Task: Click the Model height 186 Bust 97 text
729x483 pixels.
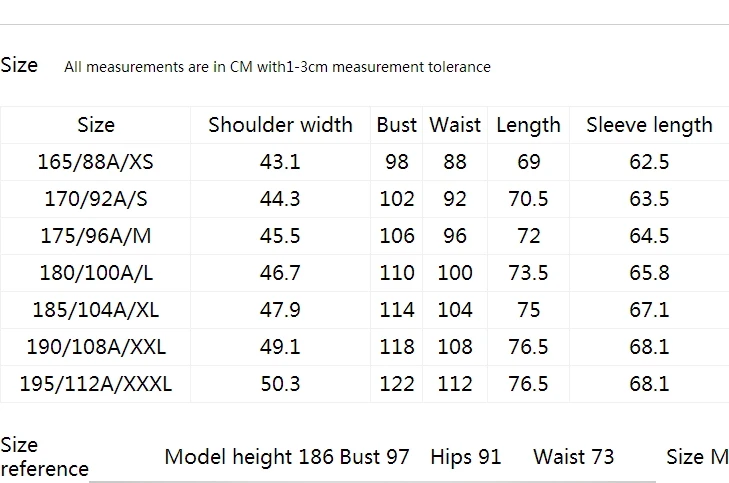Action: coord(287,457)
